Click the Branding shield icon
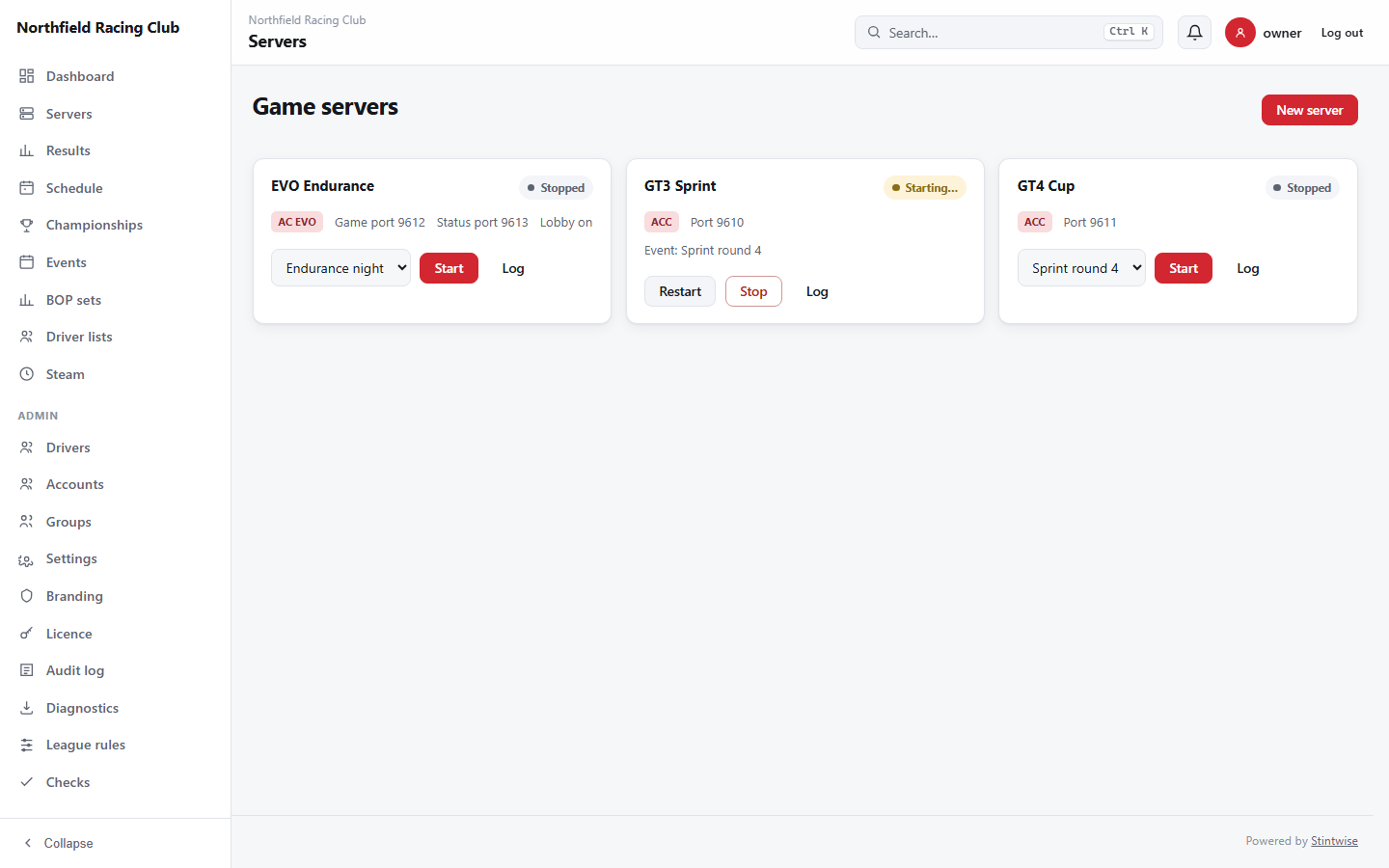This screenshot has width=1389, height=868. coord(27,596)
